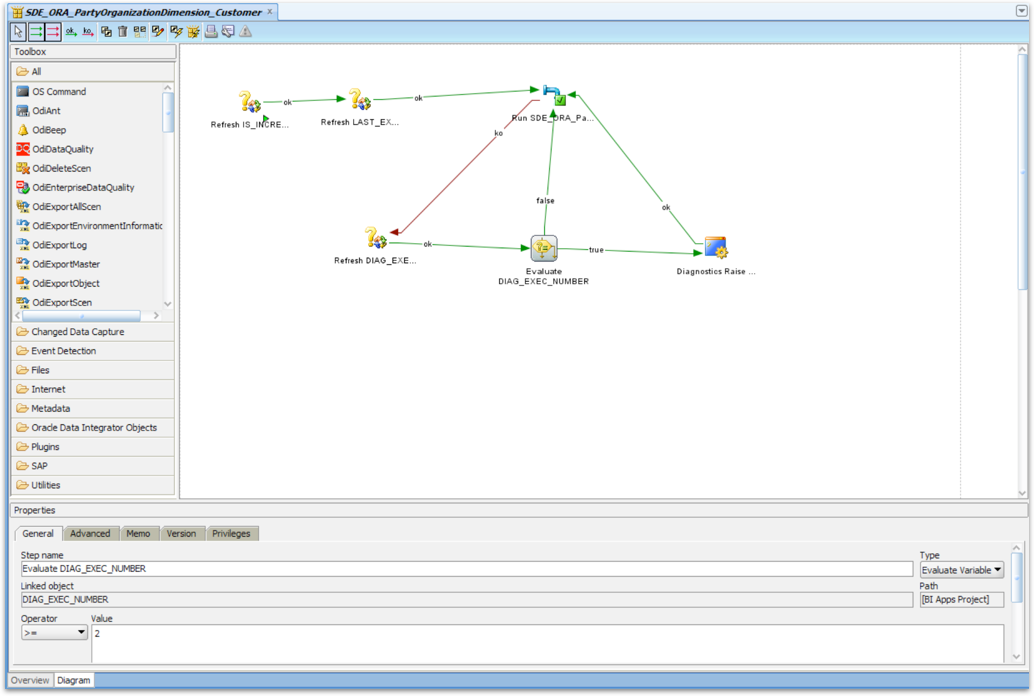Open the Operator dropdown showing >=
This screenshot has height=696, width=1034.
click(52, 631)
